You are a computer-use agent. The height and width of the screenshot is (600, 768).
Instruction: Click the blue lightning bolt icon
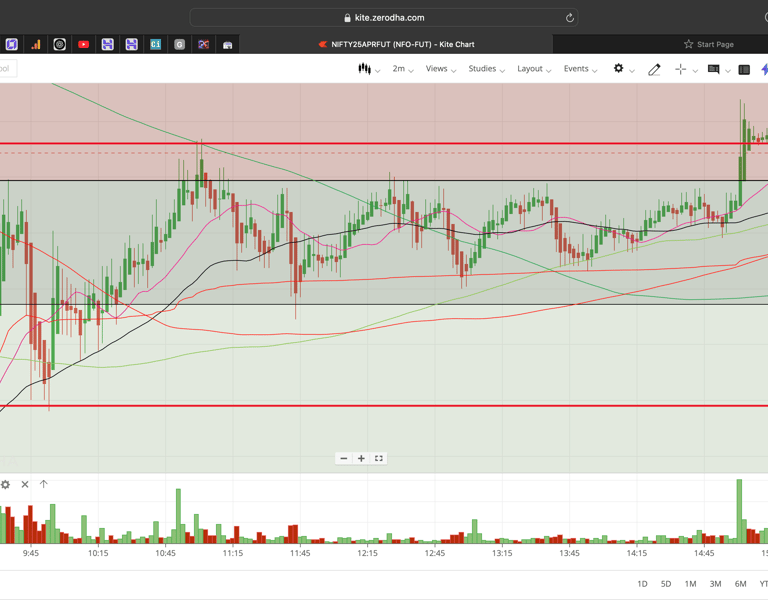765,70
